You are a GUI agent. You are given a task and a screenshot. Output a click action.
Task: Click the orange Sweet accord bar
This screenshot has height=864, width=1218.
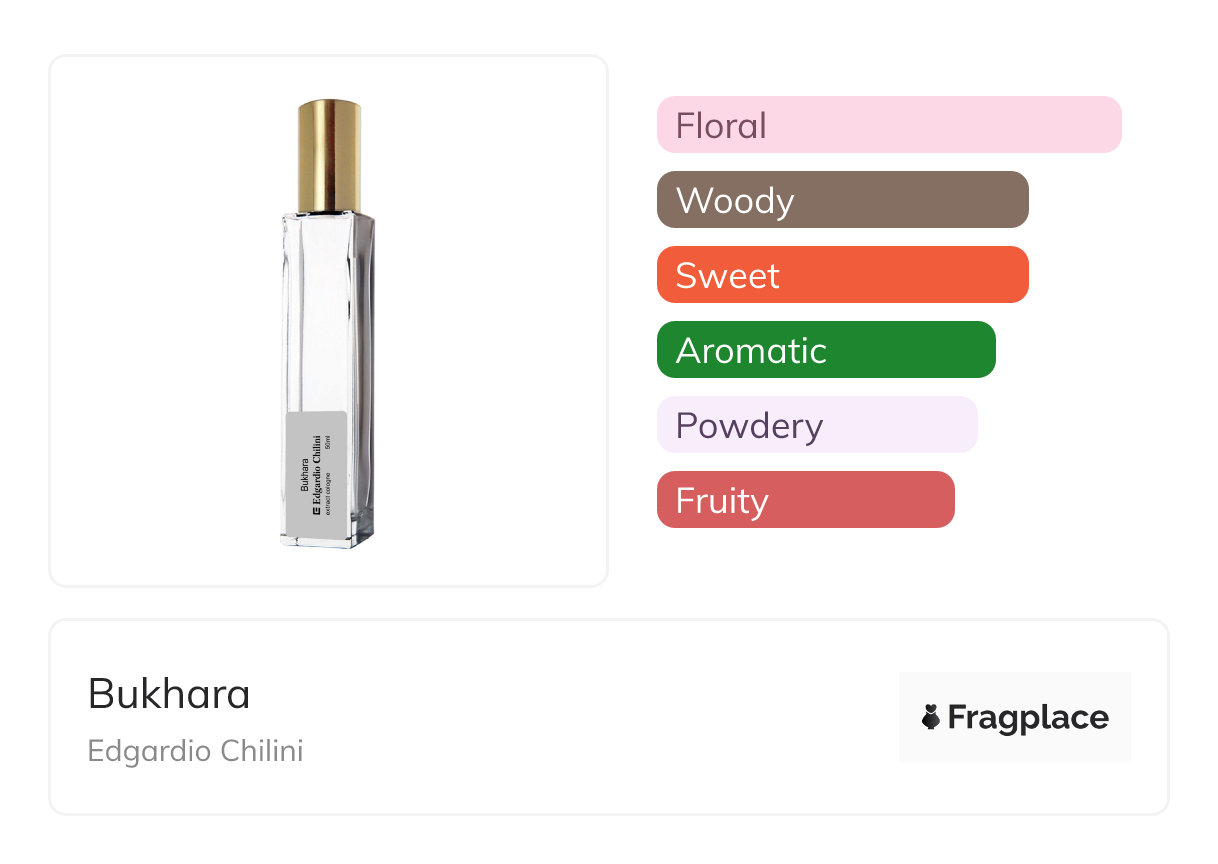pyautogui.click(x=842, y=275)
